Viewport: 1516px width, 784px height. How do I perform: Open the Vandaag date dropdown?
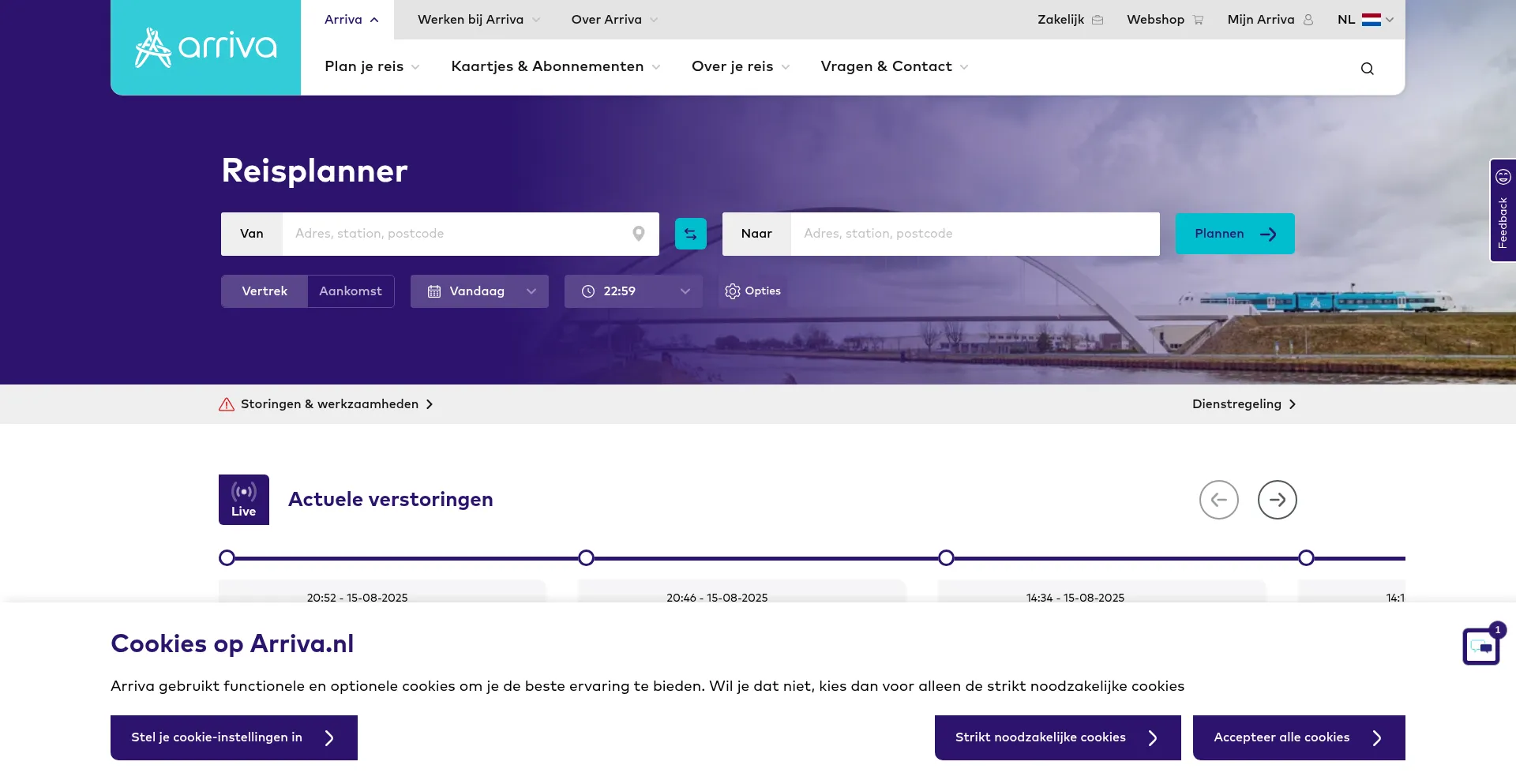tap(479, 291)
